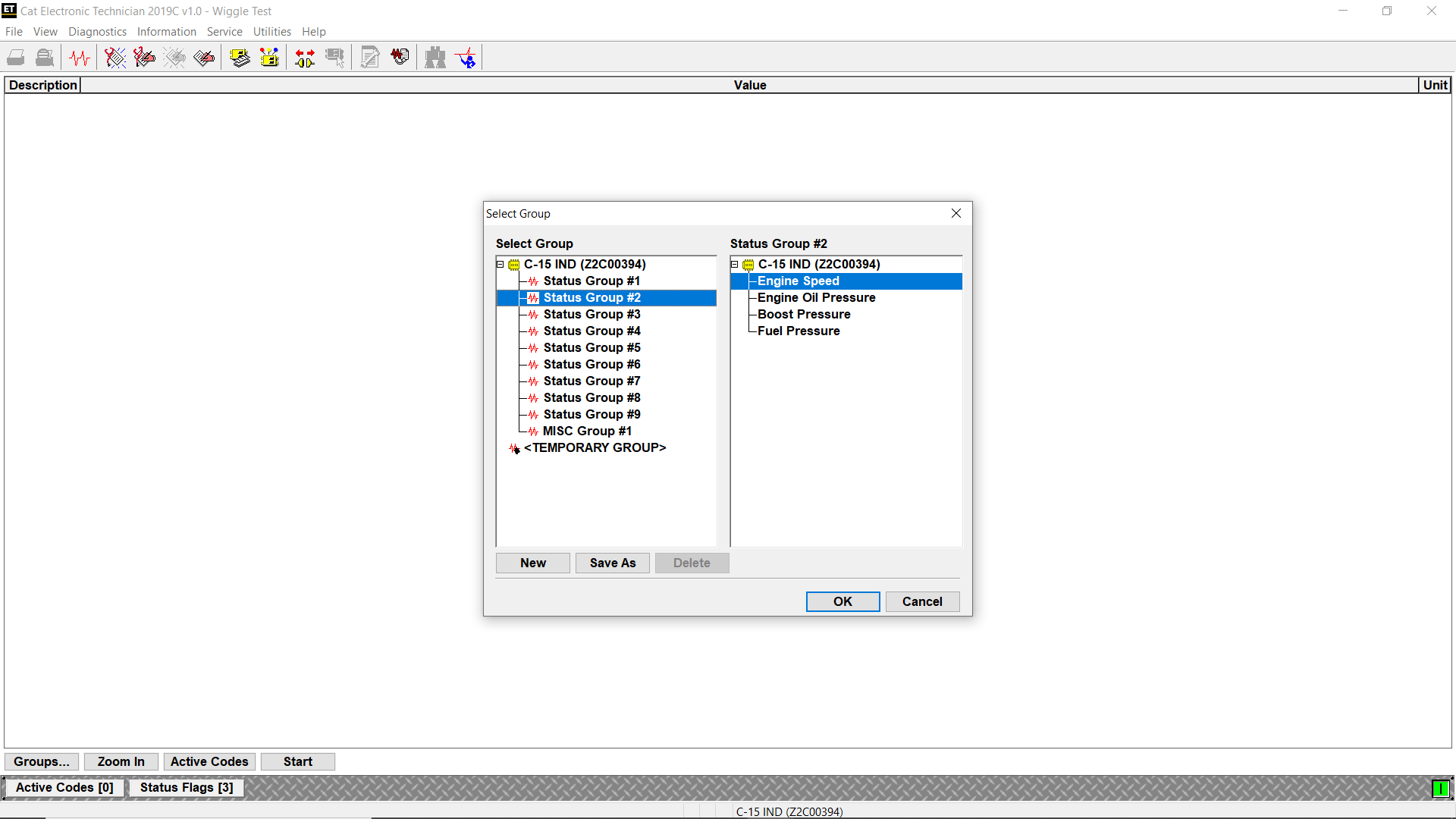The height and width of the screenshot is (819, 1456).
Task: Open the Configuration tool icon with colored pins
Action: (x=269, y=58)
